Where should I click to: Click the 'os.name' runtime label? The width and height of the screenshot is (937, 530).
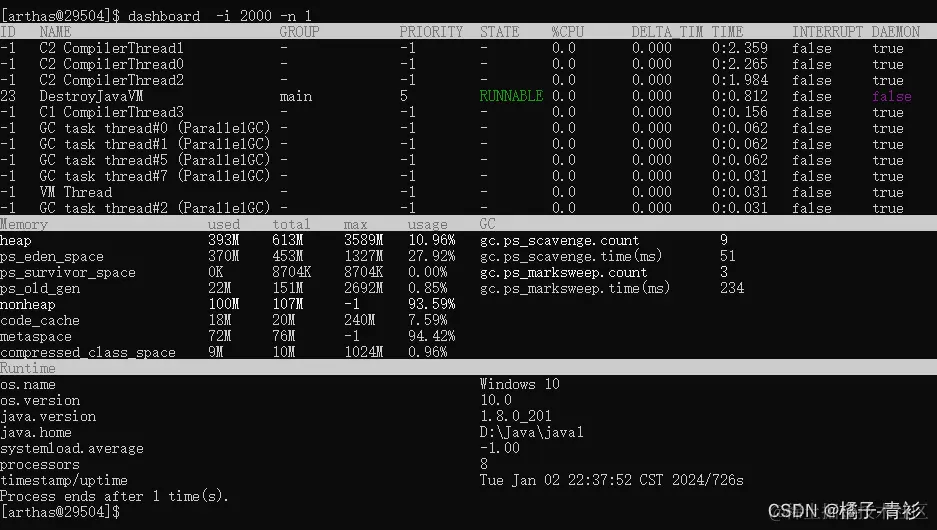(x=28, y=384)
